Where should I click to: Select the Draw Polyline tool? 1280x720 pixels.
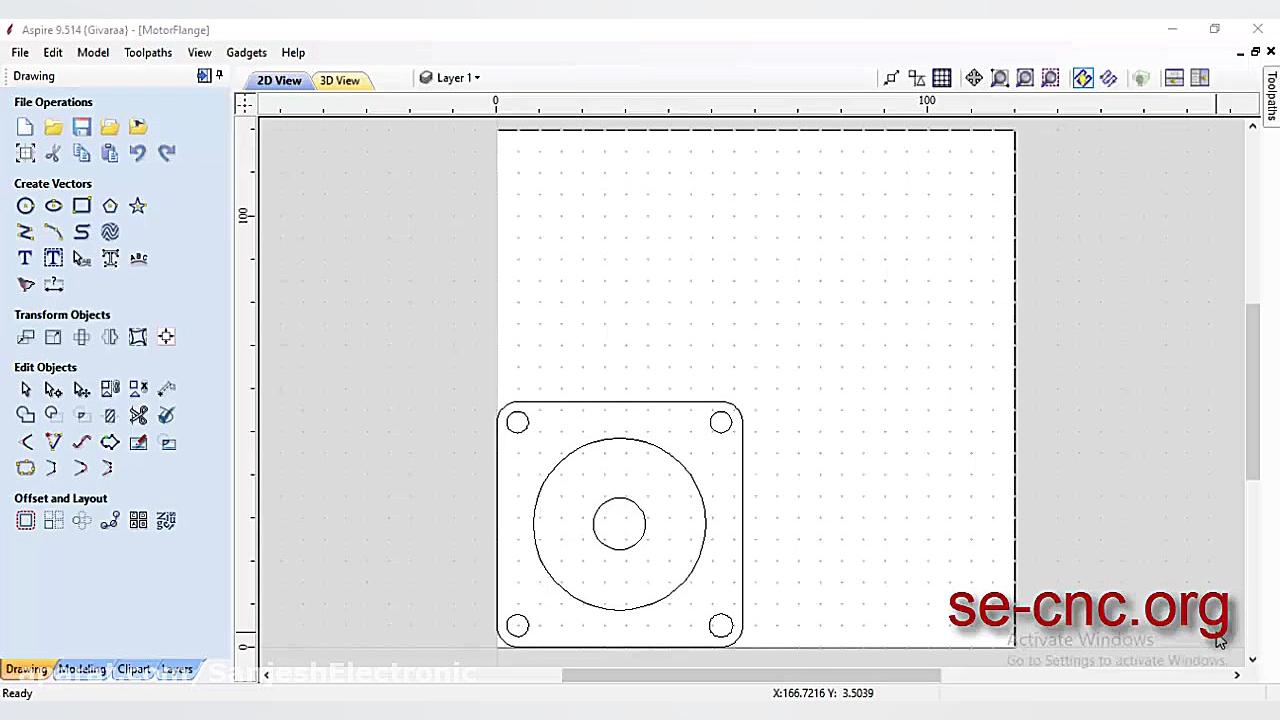coord(25,232)
